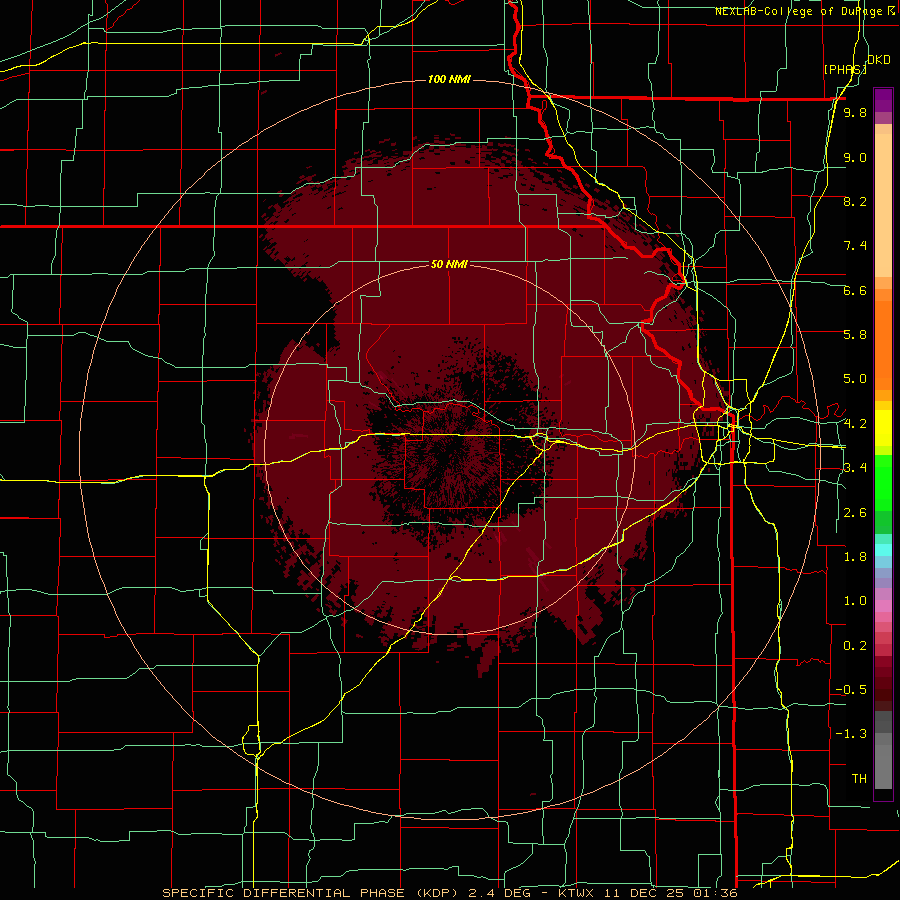Click the 01:36 time stamp in the caption
Image resolution: width=900 pixels, height=900 pixels.
point(717,893)
